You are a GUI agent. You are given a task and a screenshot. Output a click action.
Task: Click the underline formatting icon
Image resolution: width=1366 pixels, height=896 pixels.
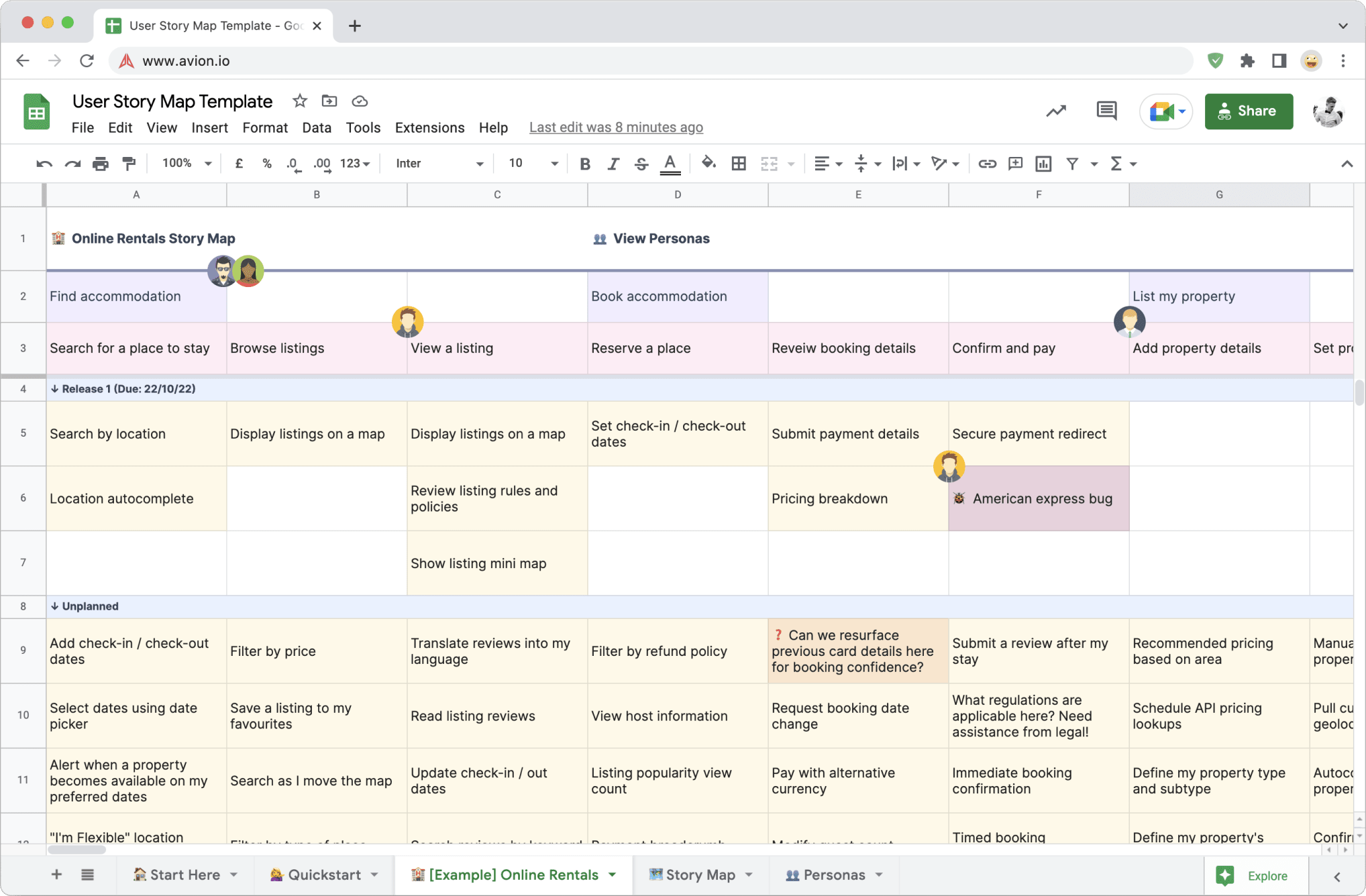(x=671, y=163)
